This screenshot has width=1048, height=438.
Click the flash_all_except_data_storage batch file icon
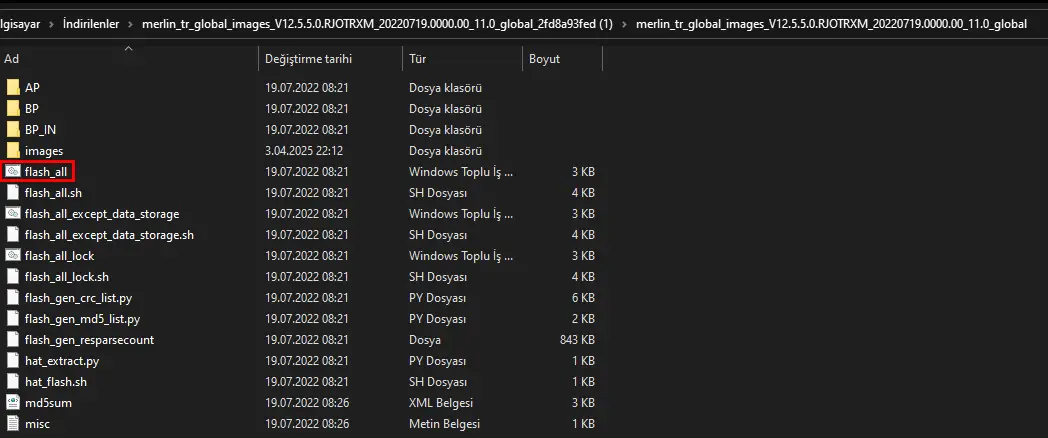coord(13,214)
